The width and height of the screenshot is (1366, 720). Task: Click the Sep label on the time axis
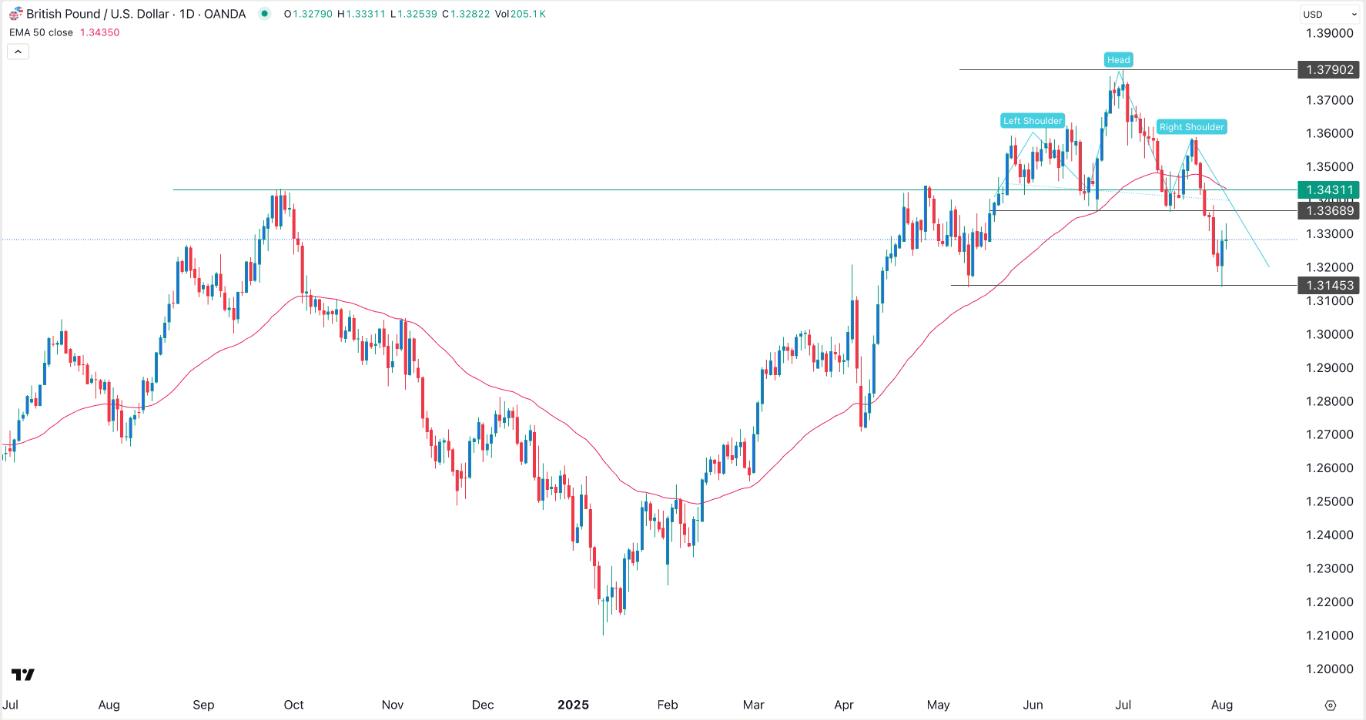203,705
